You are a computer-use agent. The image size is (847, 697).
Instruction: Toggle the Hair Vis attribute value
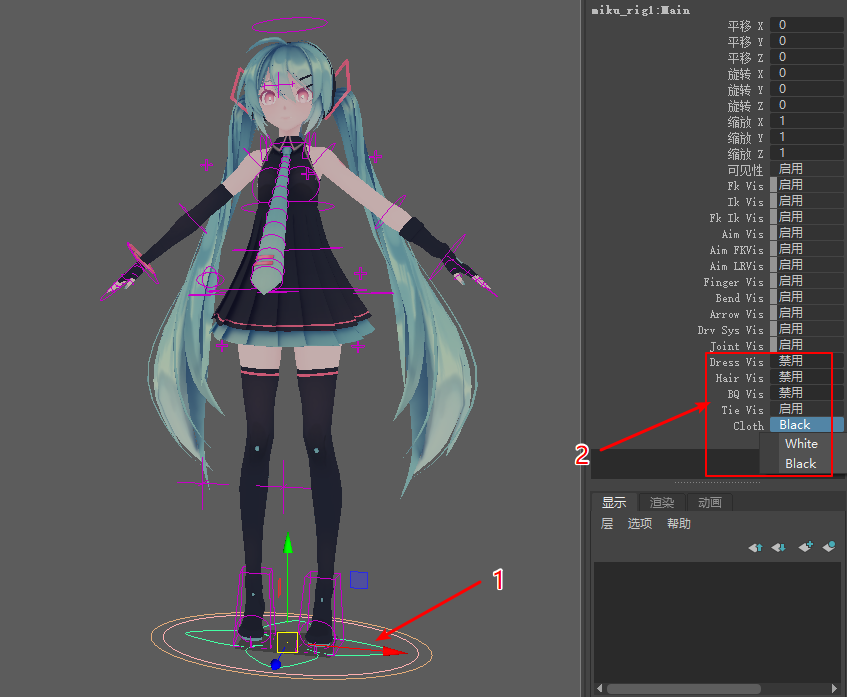[805, 377]
